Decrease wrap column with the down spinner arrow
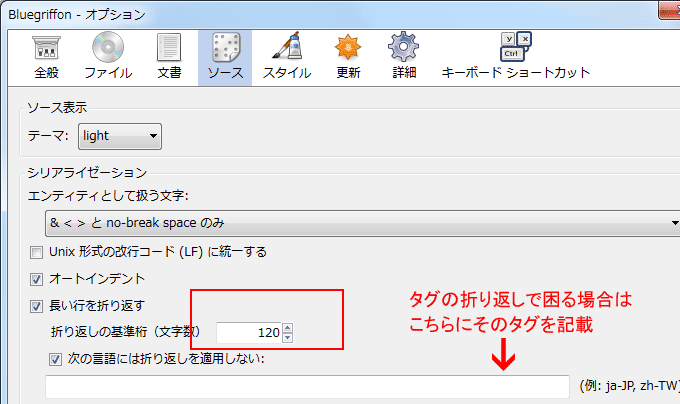The image size is (680, 404). [x=288, y=338]
